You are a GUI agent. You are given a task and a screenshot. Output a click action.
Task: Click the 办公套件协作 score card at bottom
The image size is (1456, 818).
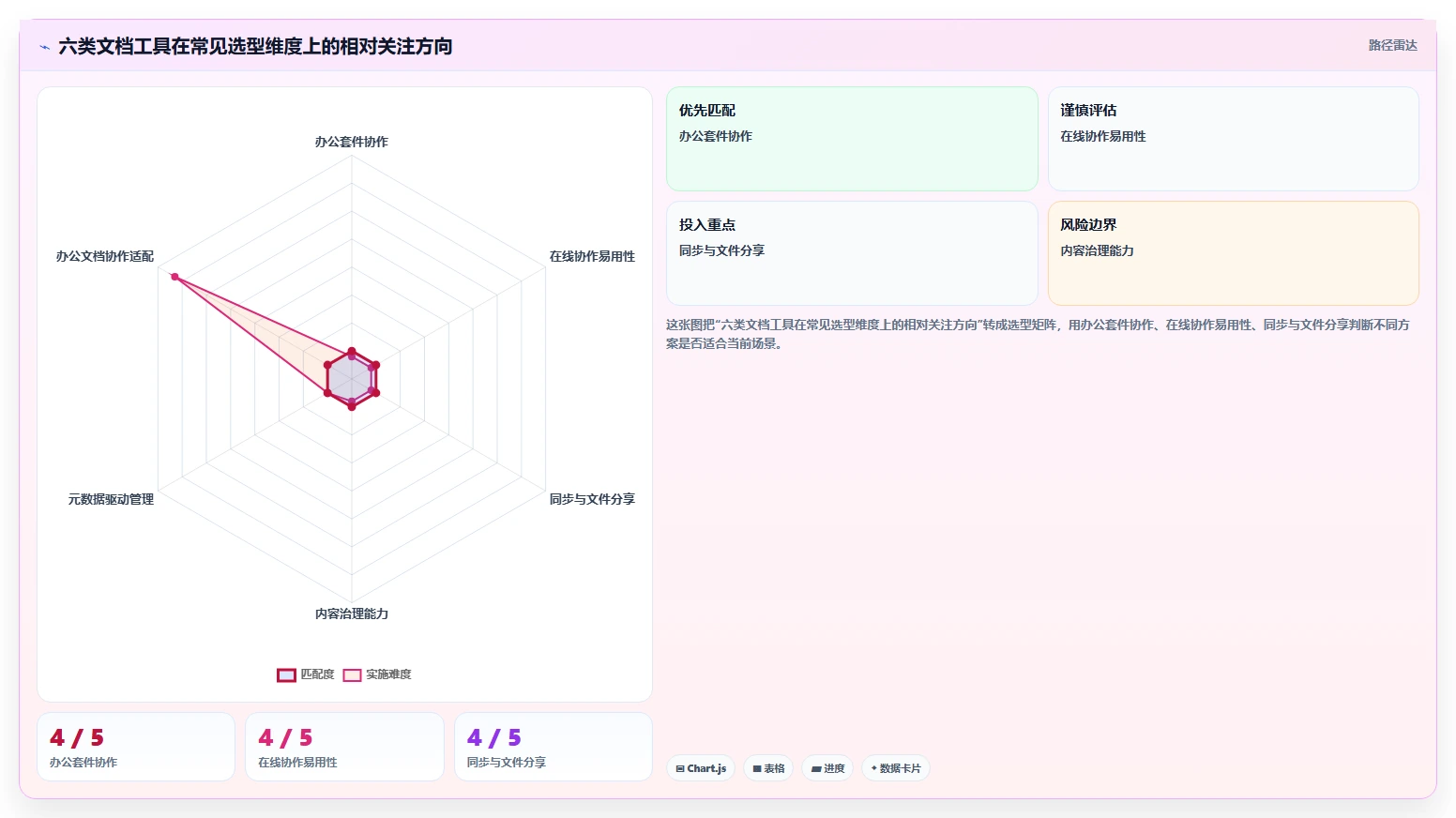(136, 747)
